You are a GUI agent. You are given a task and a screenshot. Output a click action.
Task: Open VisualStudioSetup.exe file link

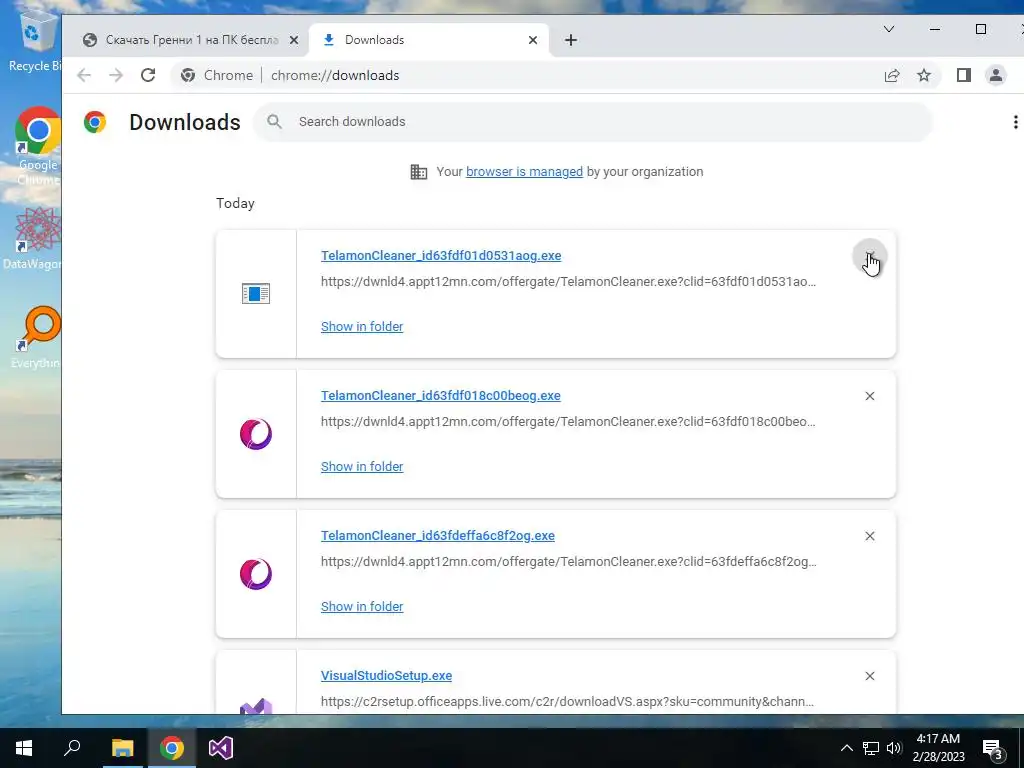[386, 675]
